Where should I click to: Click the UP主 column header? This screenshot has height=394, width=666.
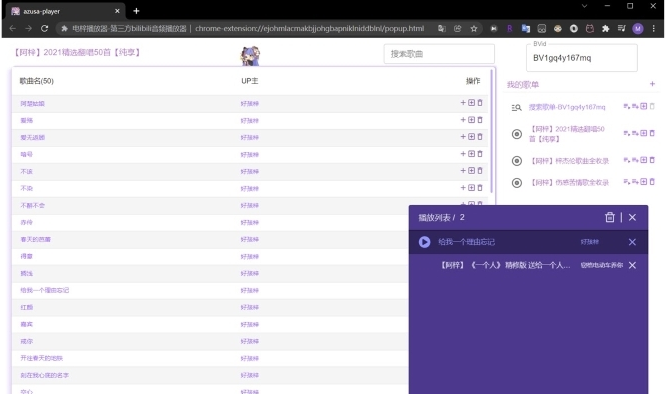point(250,81)
